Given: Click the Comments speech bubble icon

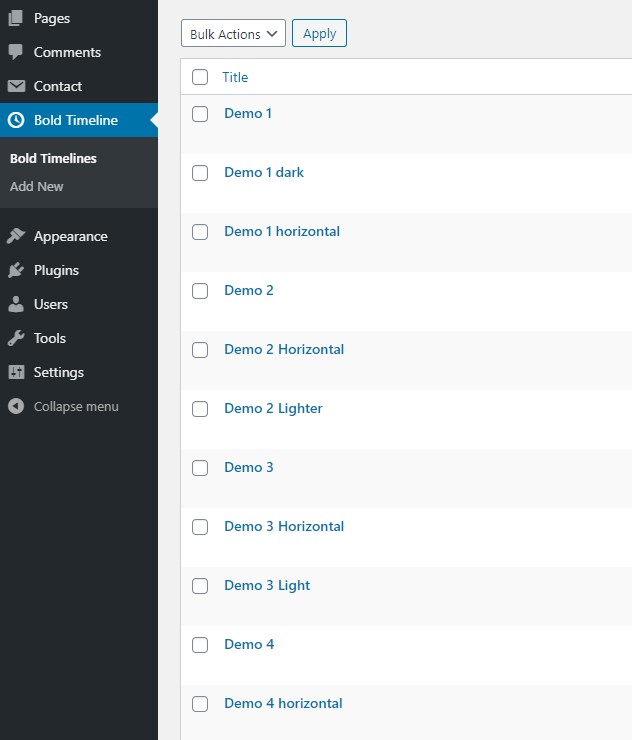Looking at the screenshot, I should 16,52.
